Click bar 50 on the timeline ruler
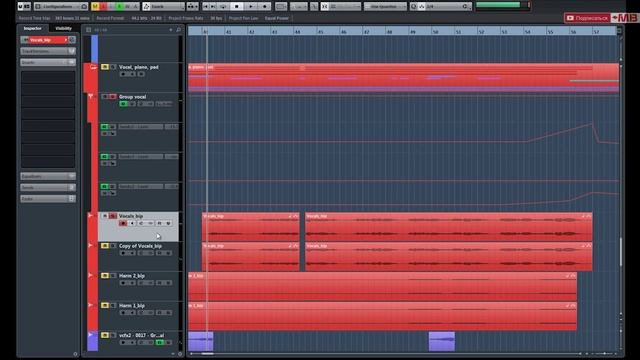640x360 pixels. coord(436,31)
